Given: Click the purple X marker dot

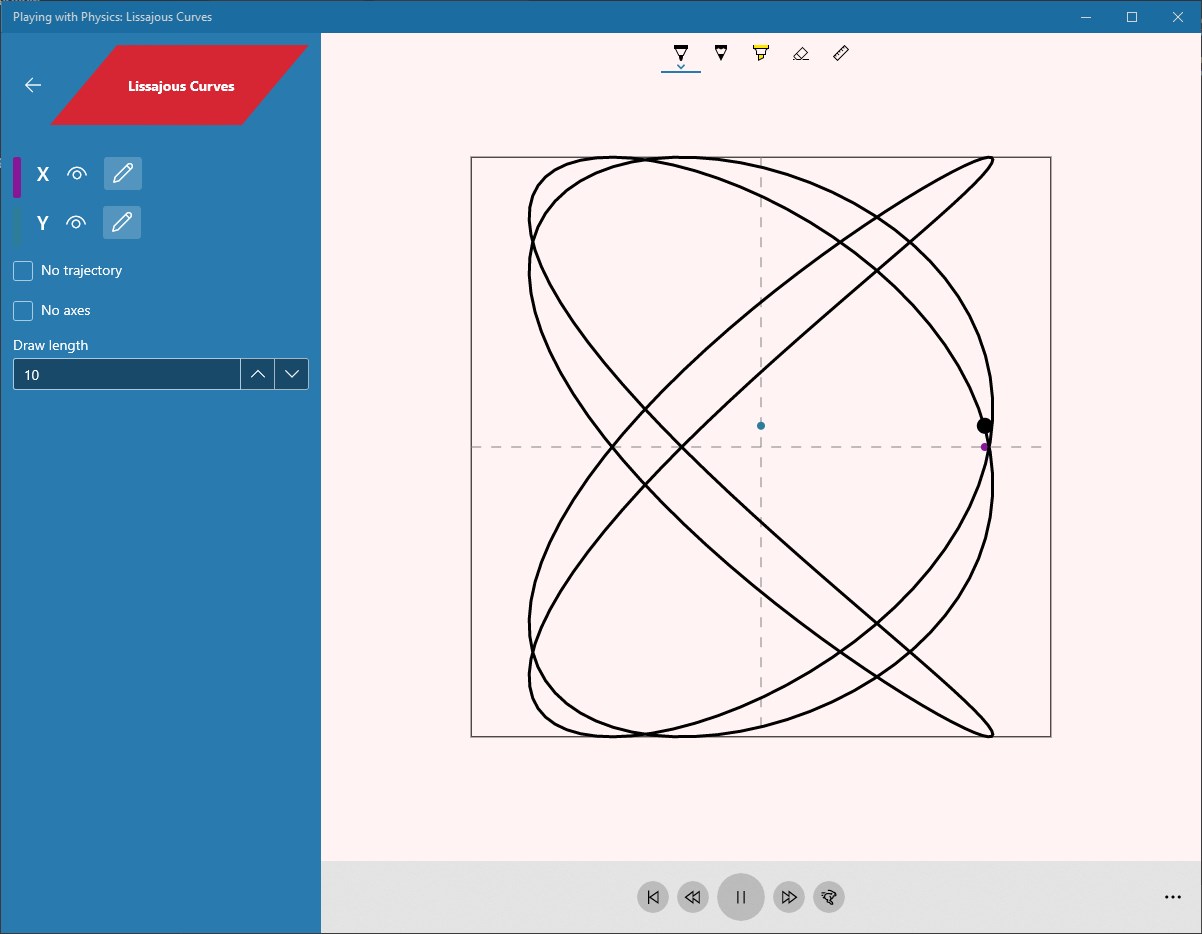Looking at the screenshot, I should [x=985, y=447].
